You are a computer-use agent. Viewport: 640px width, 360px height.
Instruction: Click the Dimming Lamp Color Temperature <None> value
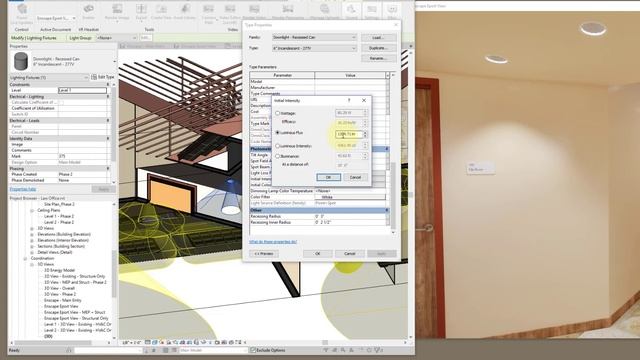pos(350,191)
